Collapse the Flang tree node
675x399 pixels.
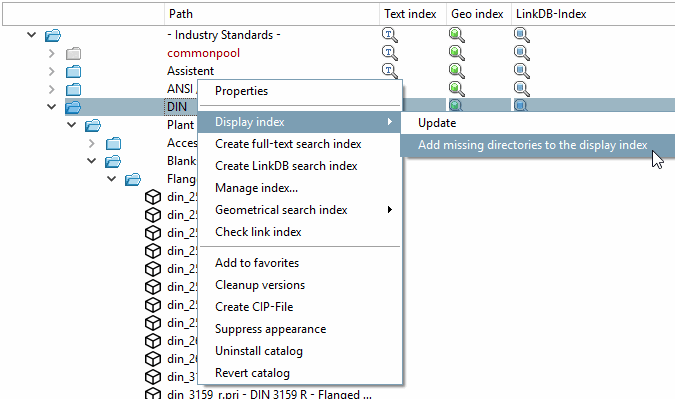tap(111, 179)
